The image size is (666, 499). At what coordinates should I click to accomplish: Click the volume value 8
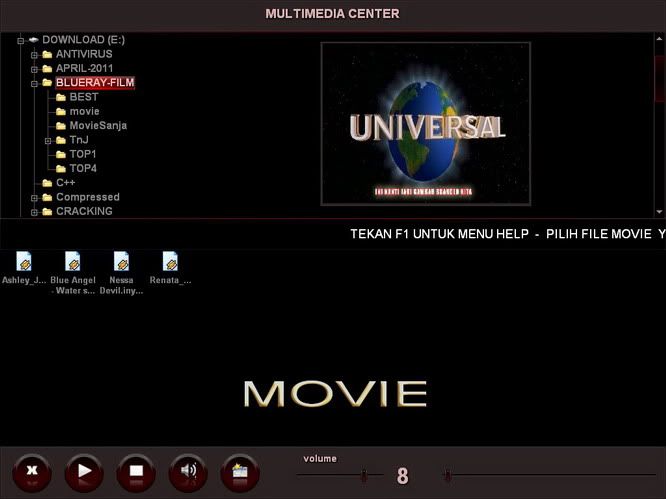click(403, 476)
